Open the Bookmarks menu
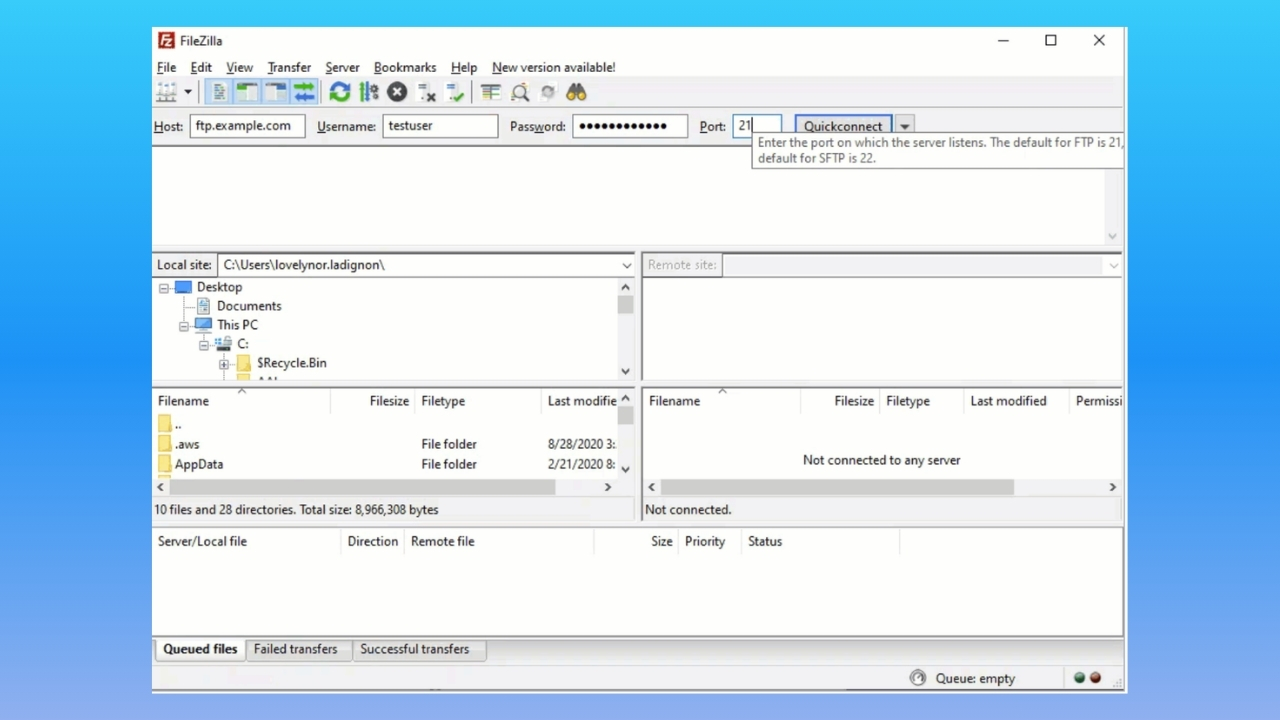1280x720 pixels. (x=405, y=67)
